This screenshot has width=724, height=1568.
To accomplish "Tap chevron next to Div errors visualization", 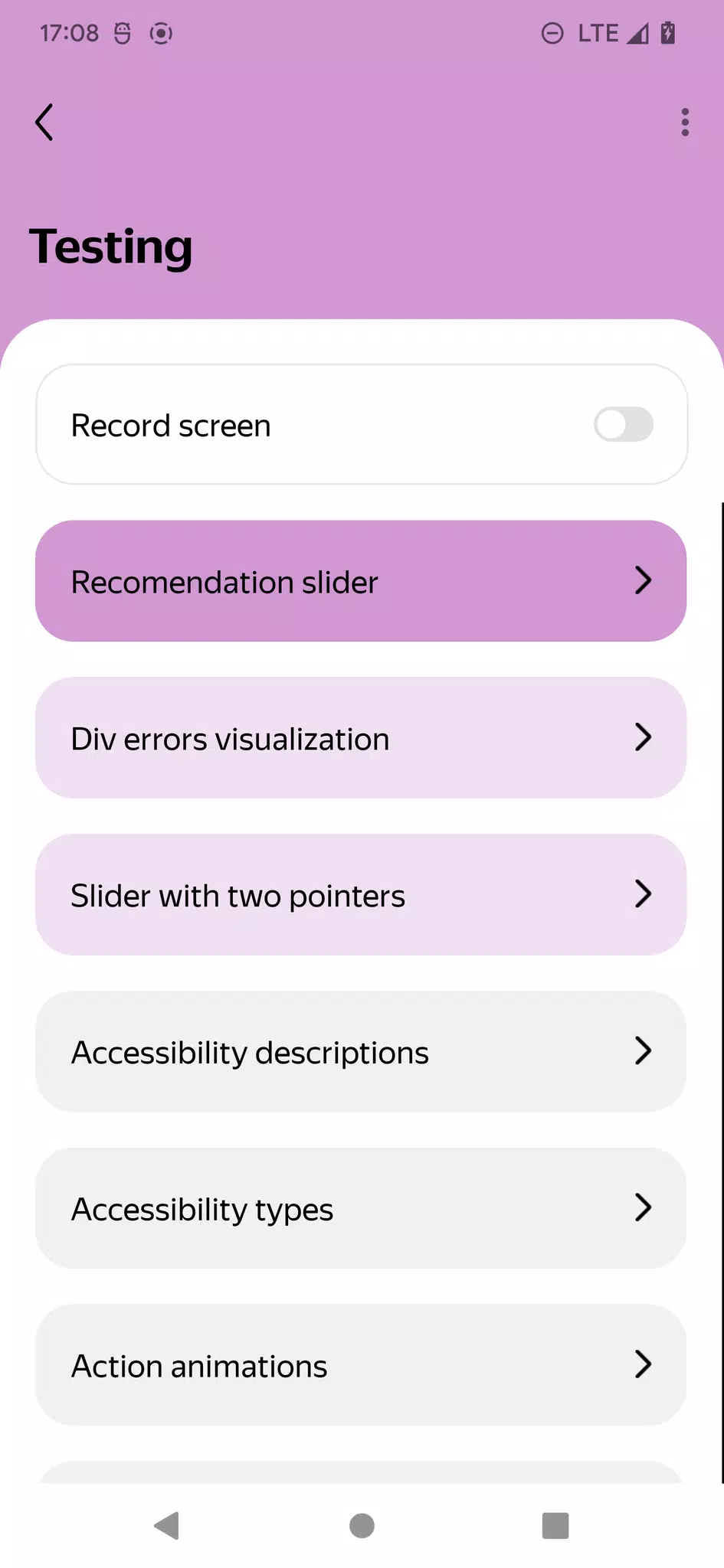I will [643, 737].
